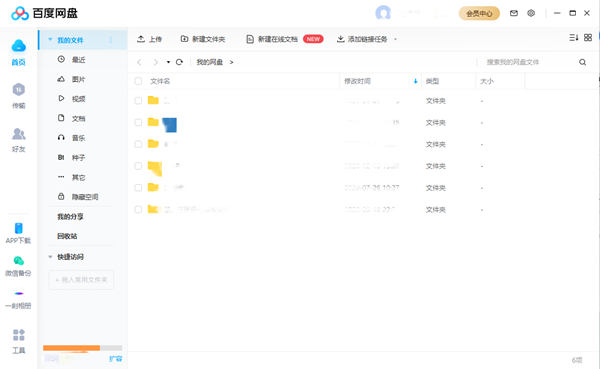The height and width of the screenshot is (369, 600).
Task: Select 种子 in the sidebar
Action: point(78,157)
